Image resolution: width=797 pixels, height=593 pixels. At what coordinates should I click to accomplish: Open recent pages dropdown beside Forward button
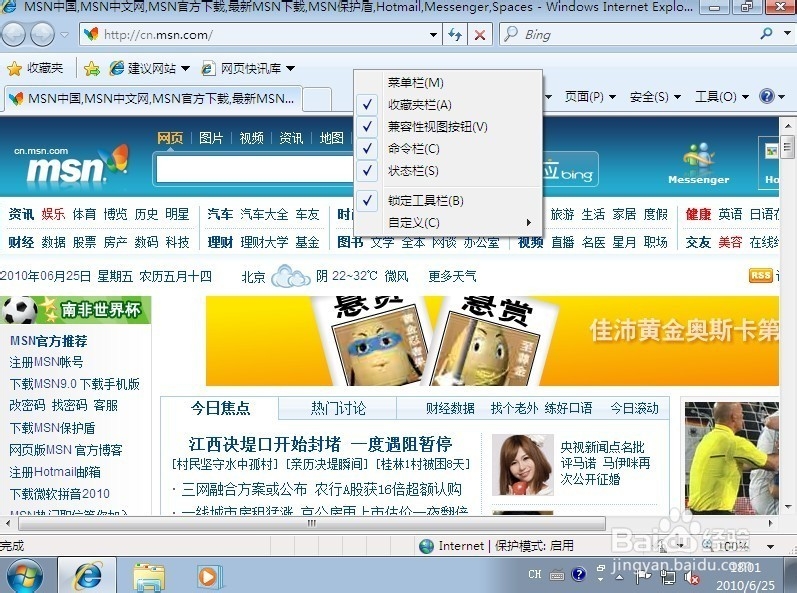pyautogui.click(x=65, y=35)
